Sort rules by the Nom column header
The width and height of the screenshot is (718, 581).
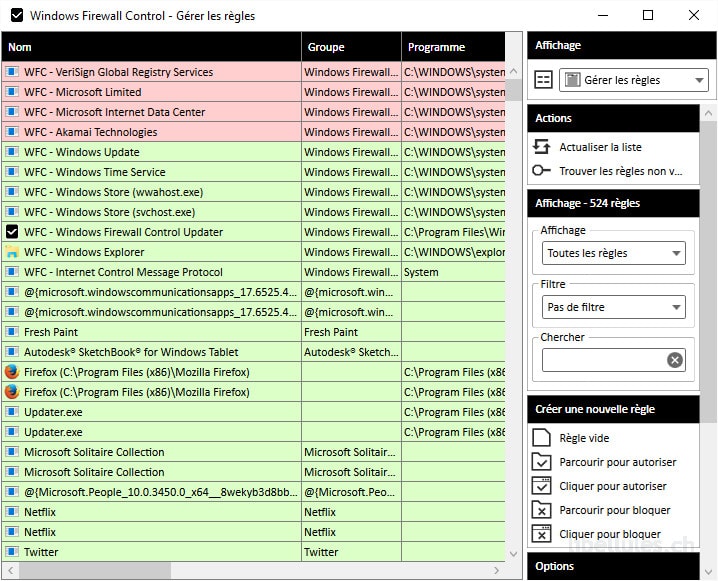coord(151,47)
